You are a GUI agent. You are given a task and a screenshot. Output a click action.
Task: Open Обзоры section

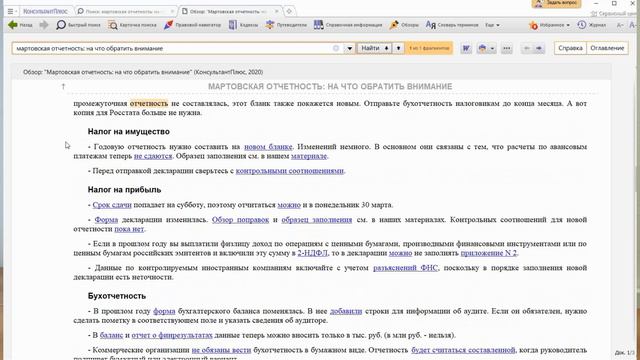pyautogui.click(x=404, y=25)
